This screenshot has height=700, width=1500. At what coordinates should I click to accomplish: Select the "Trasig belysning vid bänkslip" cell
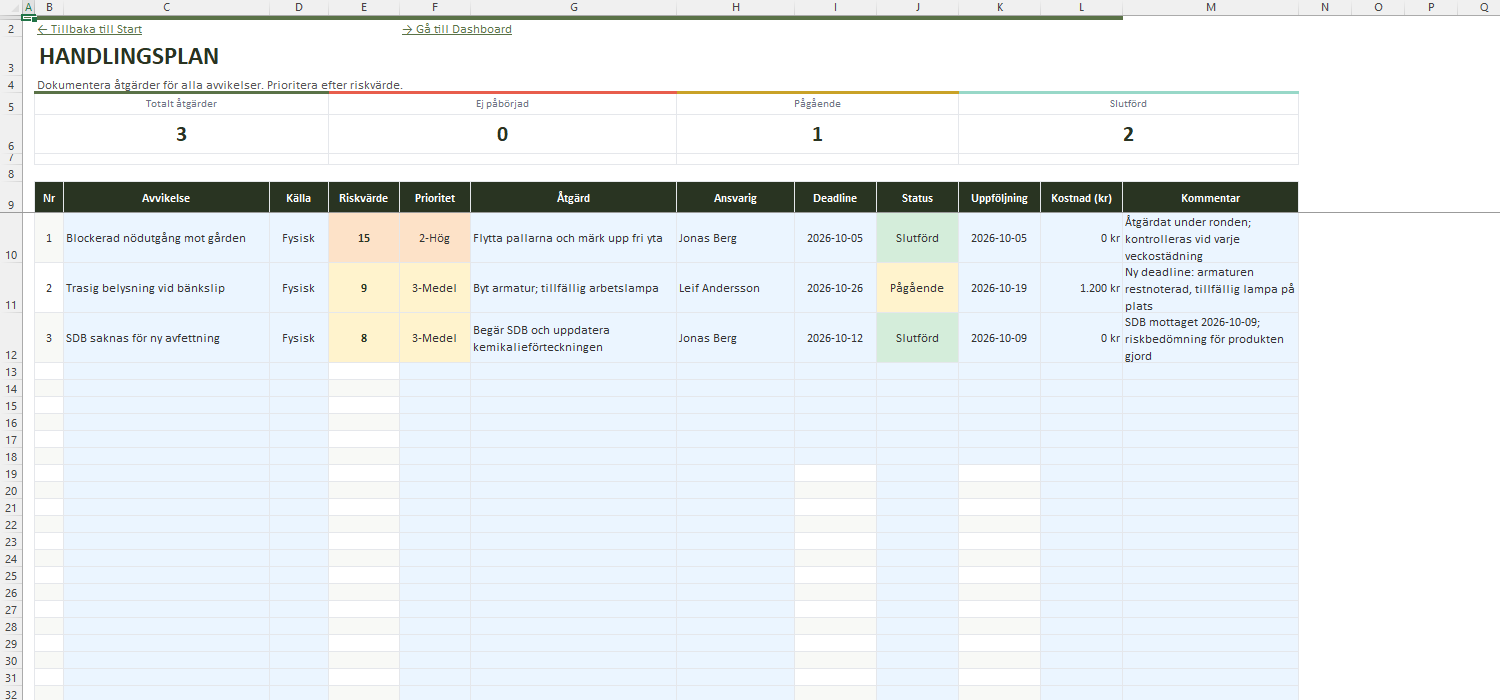[x=167, y=288]
